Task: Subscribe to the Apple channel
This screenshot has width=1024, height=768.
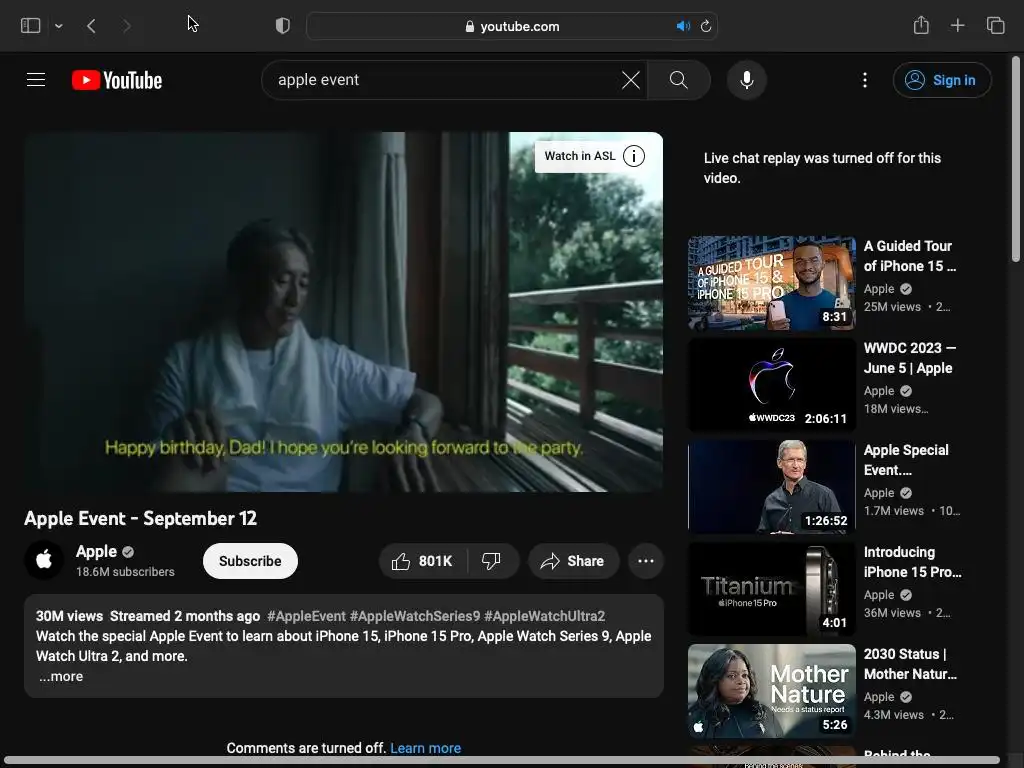Action: point(250,561)
